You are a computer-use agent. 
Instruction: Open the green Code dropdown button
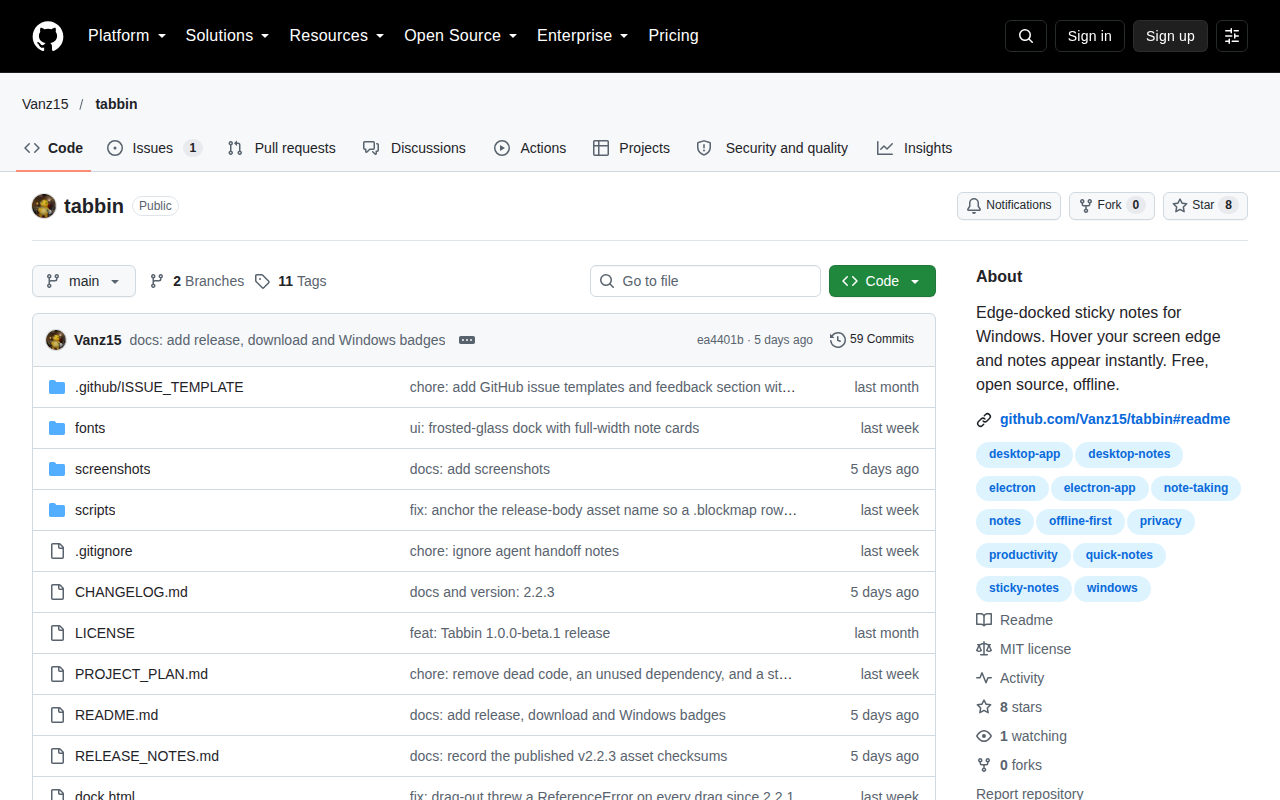(x=882, y=281)
